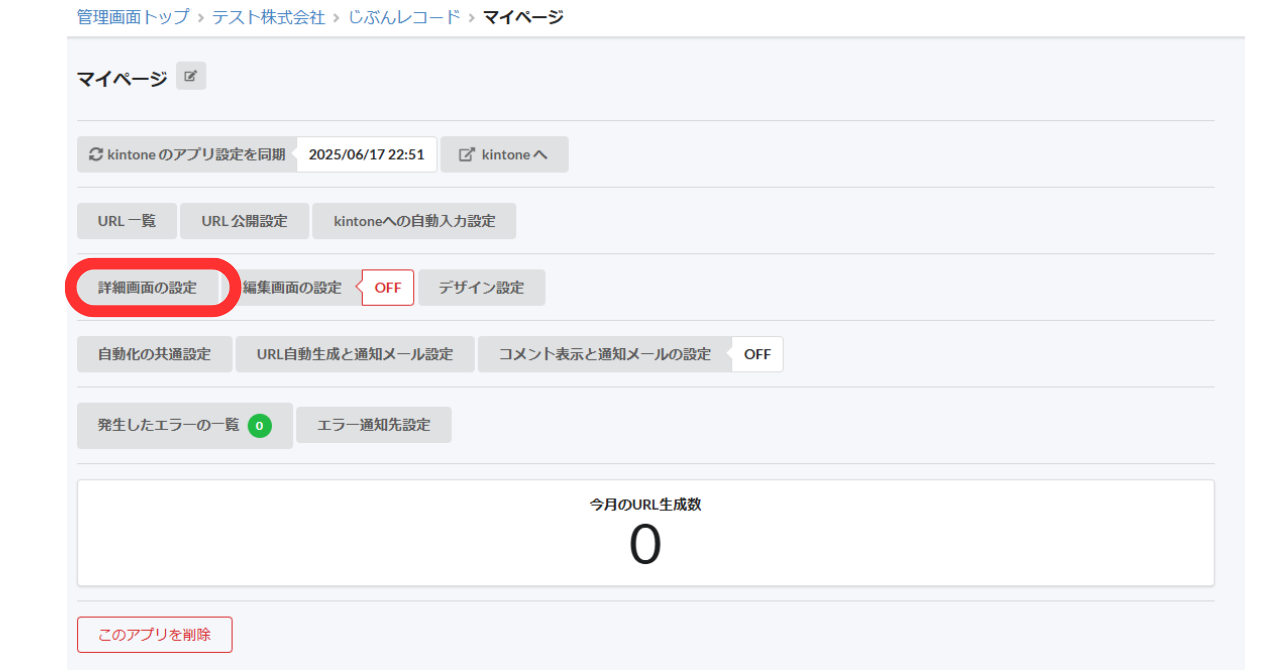This screenshot has width=1280, height=670.
Task: Click the edit icon next to マイページ heading
Action: pos(191,76)
